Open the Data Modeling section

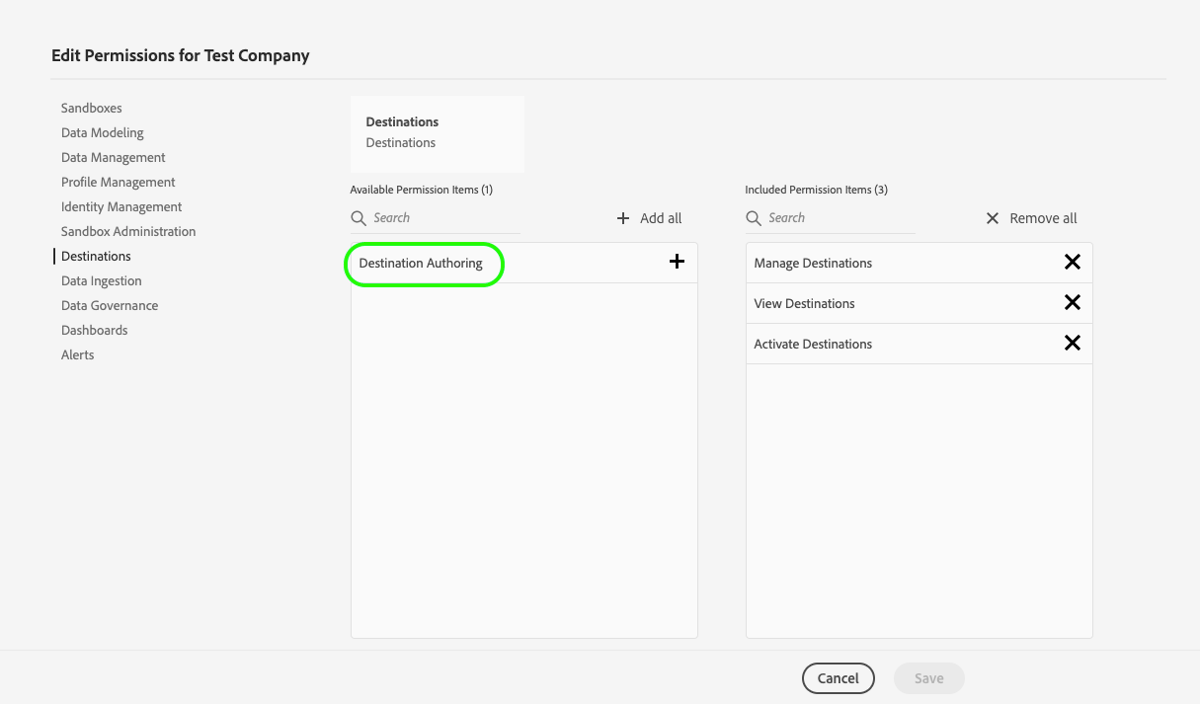[102, 132]
